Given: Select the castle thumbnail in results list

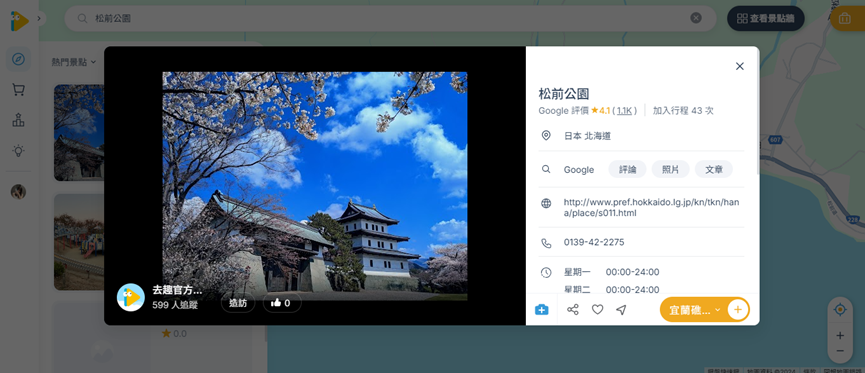Looking at the screenshot, I should (x=79, y=132).
